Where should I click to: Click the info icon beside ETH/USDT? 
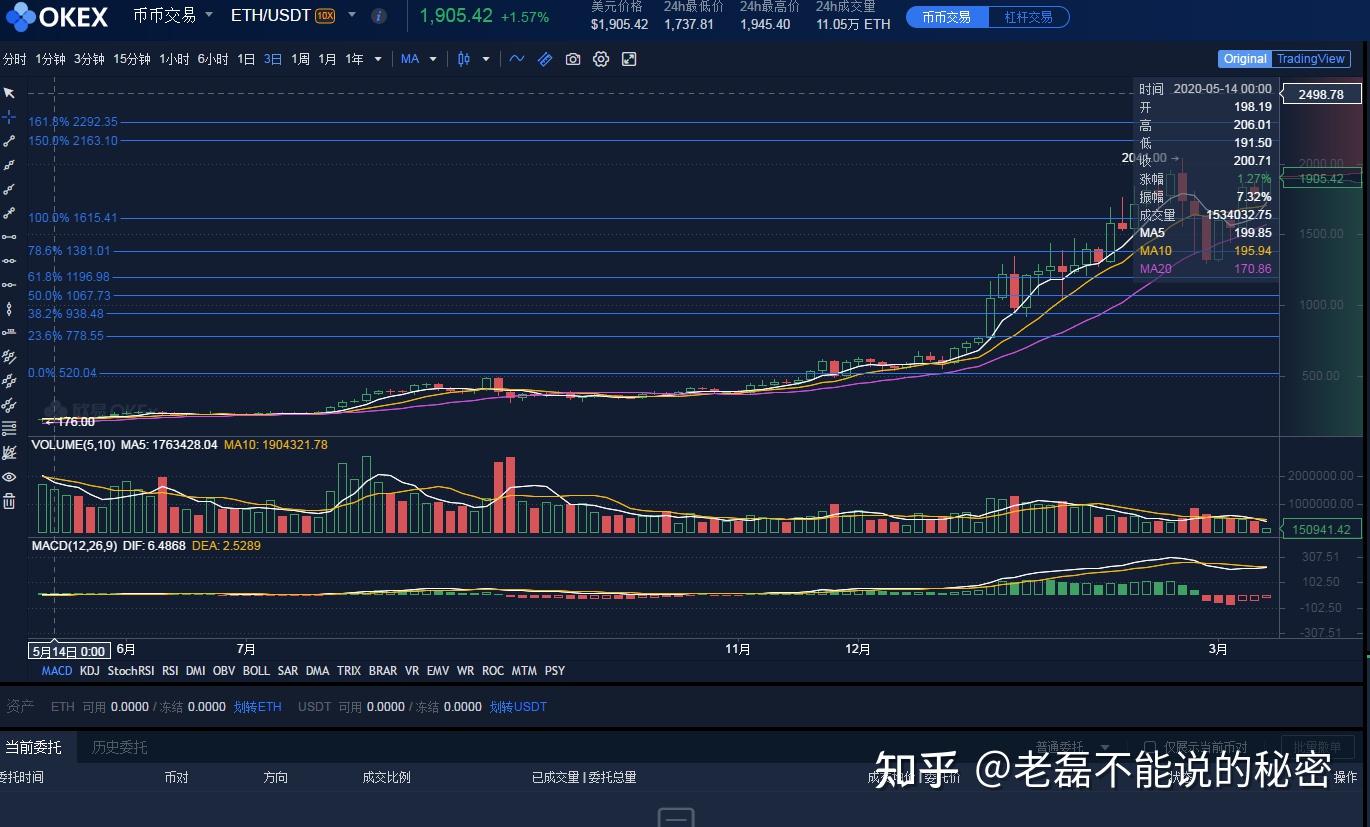[x=379, y=16]
